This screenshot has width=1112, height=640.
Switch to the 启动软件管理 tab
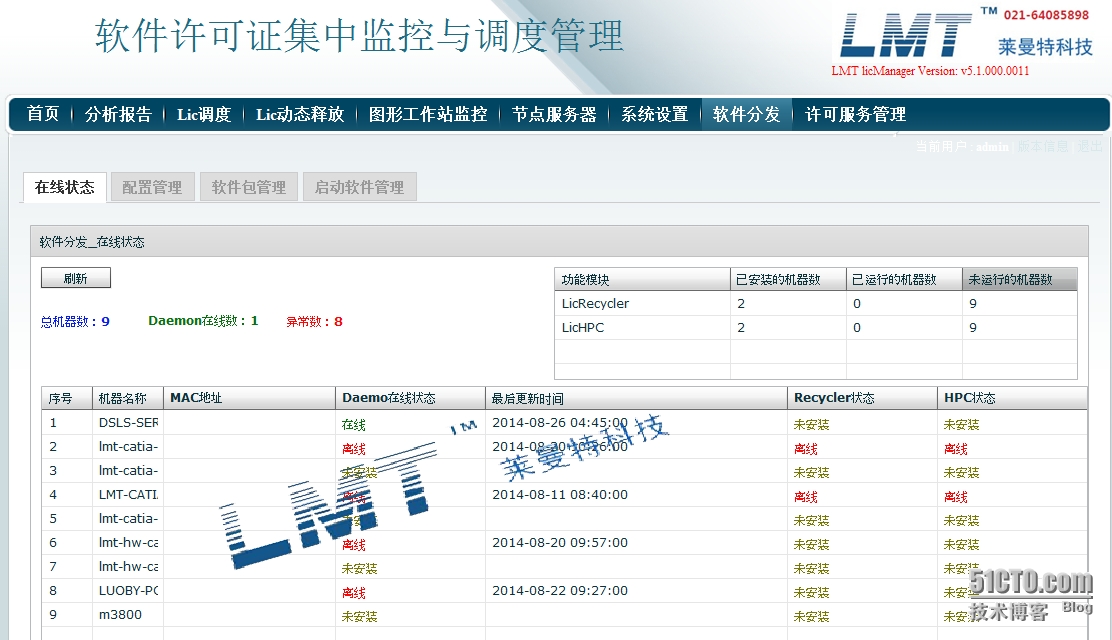360,187
